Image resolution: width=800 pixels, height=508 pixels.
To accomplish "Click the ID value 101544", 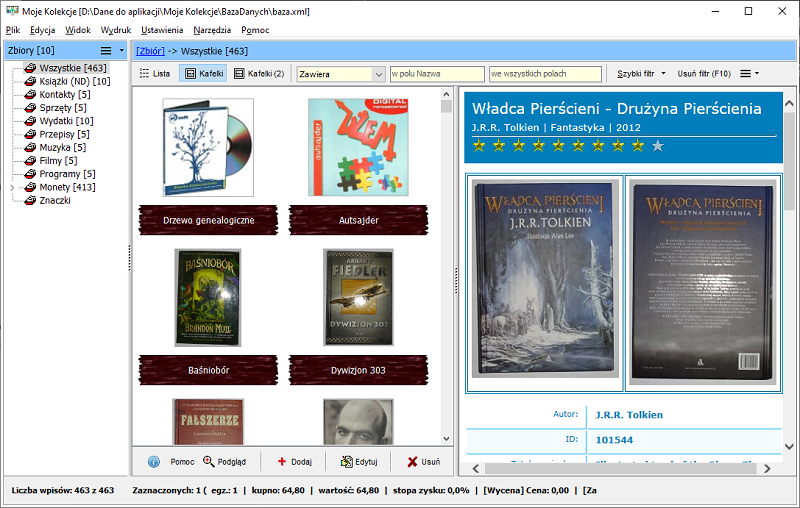I will point(614,440).
